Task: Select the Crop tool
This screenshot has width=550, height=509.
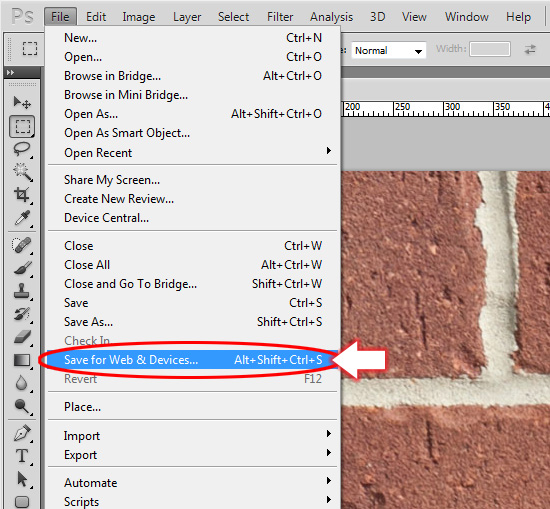Action: pos(22,195)
